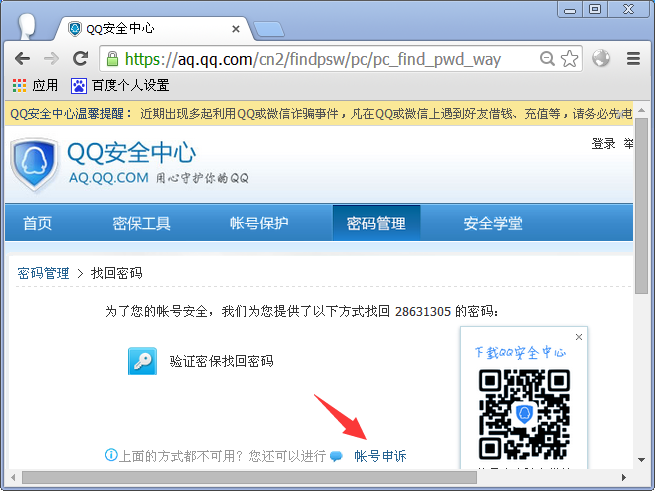Image resolution: width=655 pixels, height=491 pixels.
Task: Click the horizontal scrollbar thumb
Action: coord(249,477)
